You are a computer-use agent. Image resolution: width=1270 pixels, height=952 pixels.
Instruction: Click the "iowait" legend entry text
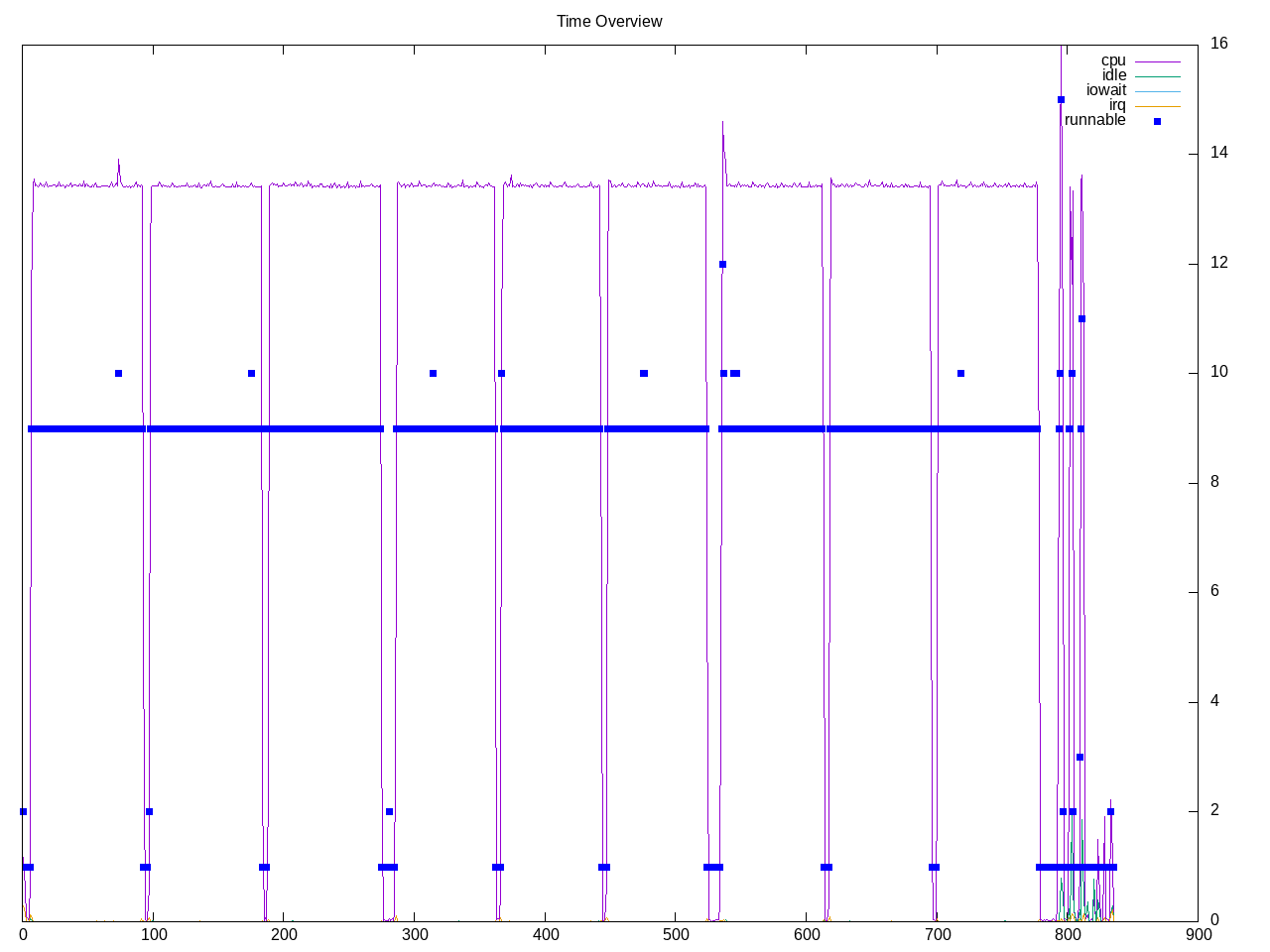1105,90
